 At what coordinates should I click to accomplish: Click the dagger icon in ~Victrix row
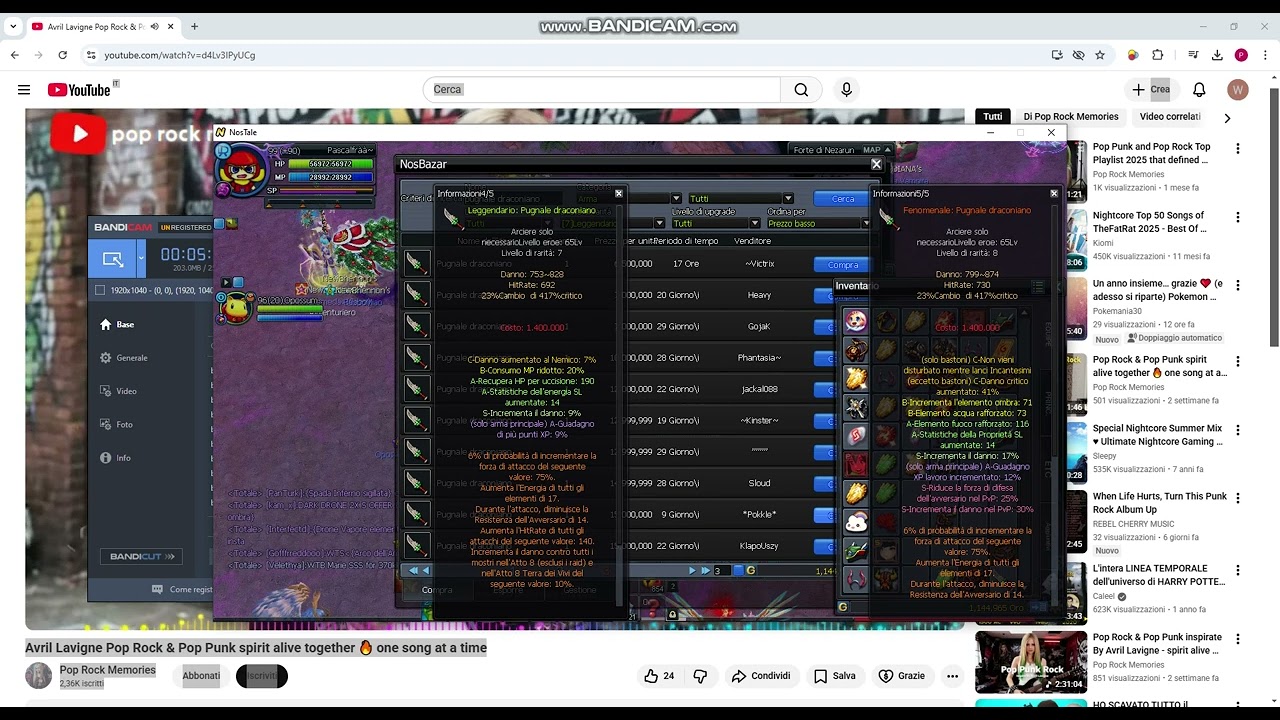(416, 264)
